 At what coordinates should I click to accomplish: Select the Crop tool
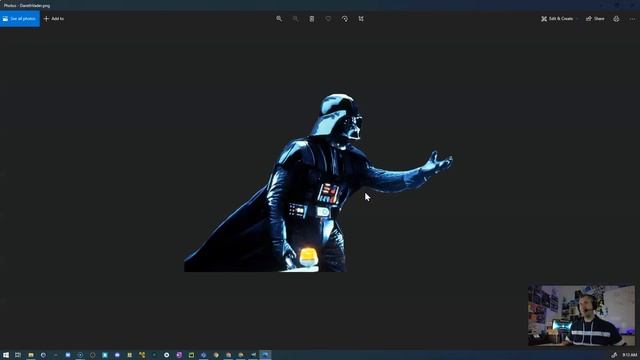coord(361,19)
